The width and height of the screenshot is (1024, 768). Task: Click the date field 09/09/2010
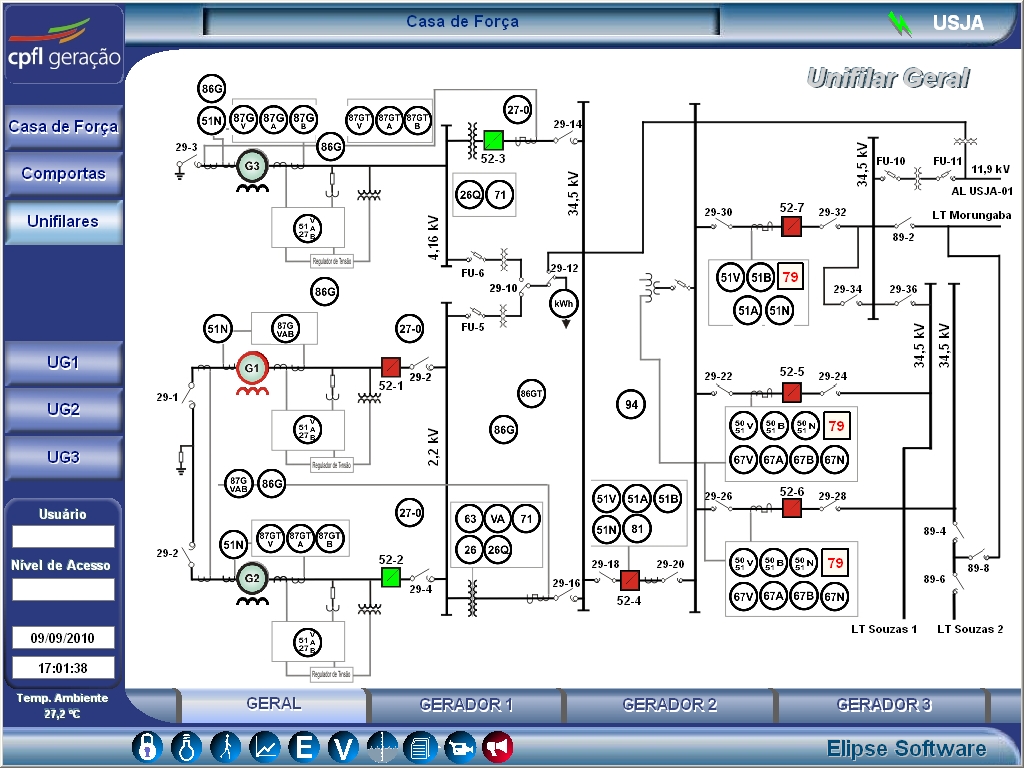click(x=63, y=638)
